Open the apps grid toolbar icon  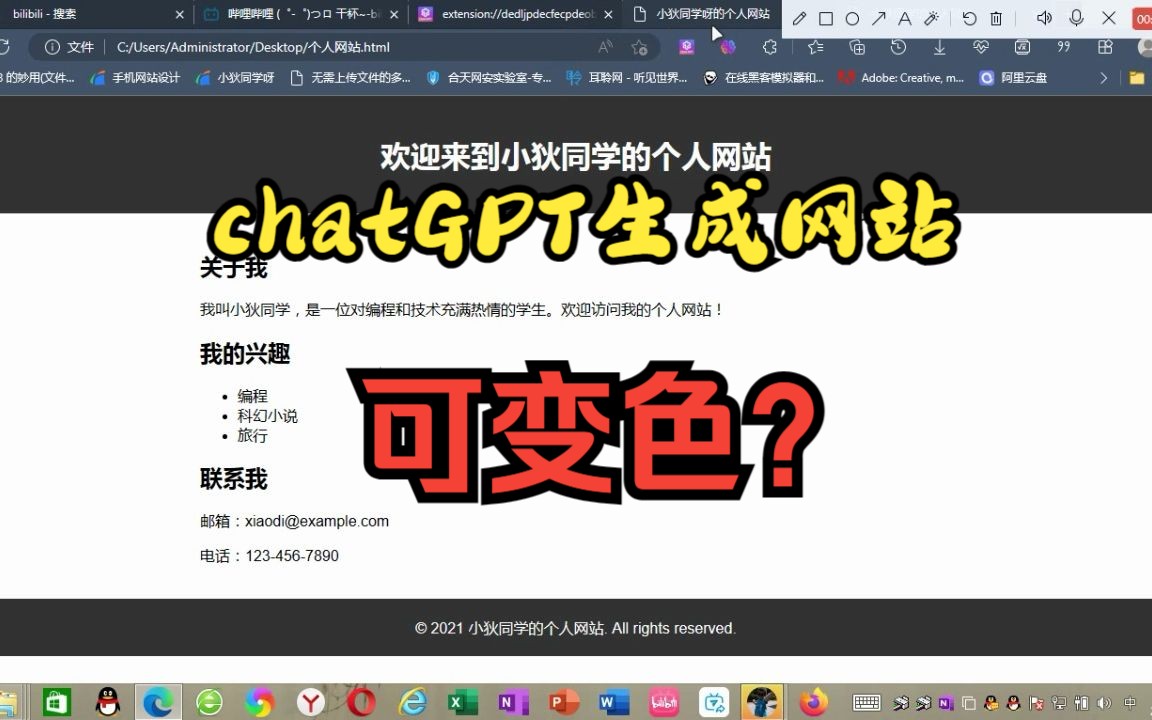tap(1105, 47)
